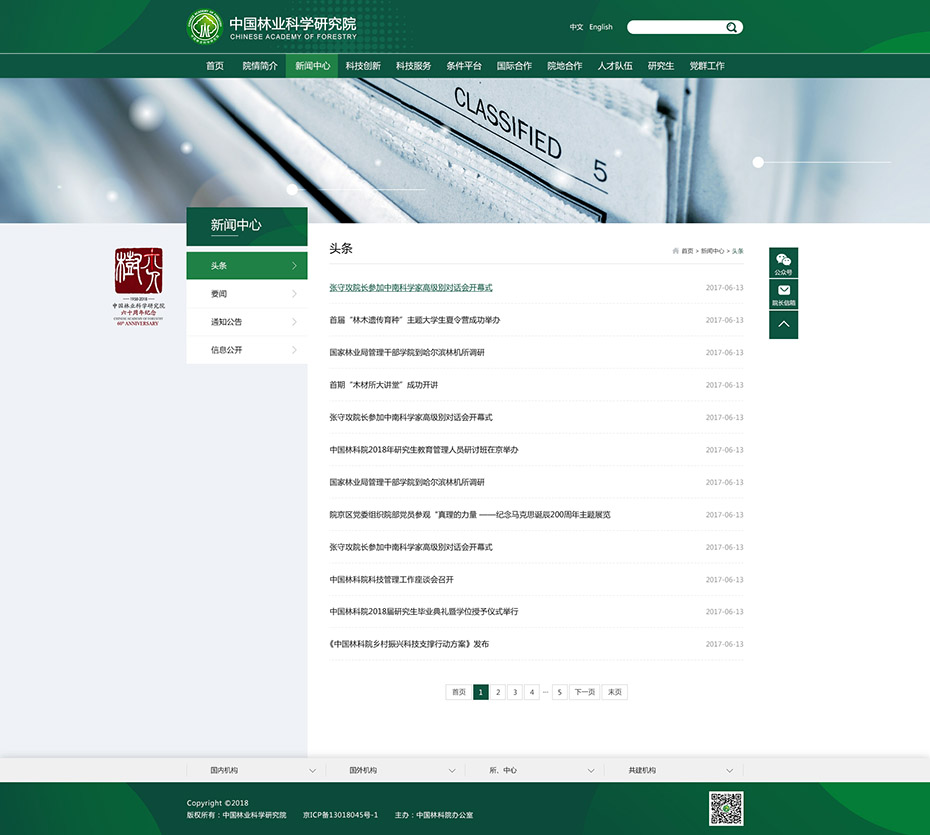The width and height of the screenshot is (930, 835).
Task: Open the 院长信箱 mail icon
Action: pos(783,293)
